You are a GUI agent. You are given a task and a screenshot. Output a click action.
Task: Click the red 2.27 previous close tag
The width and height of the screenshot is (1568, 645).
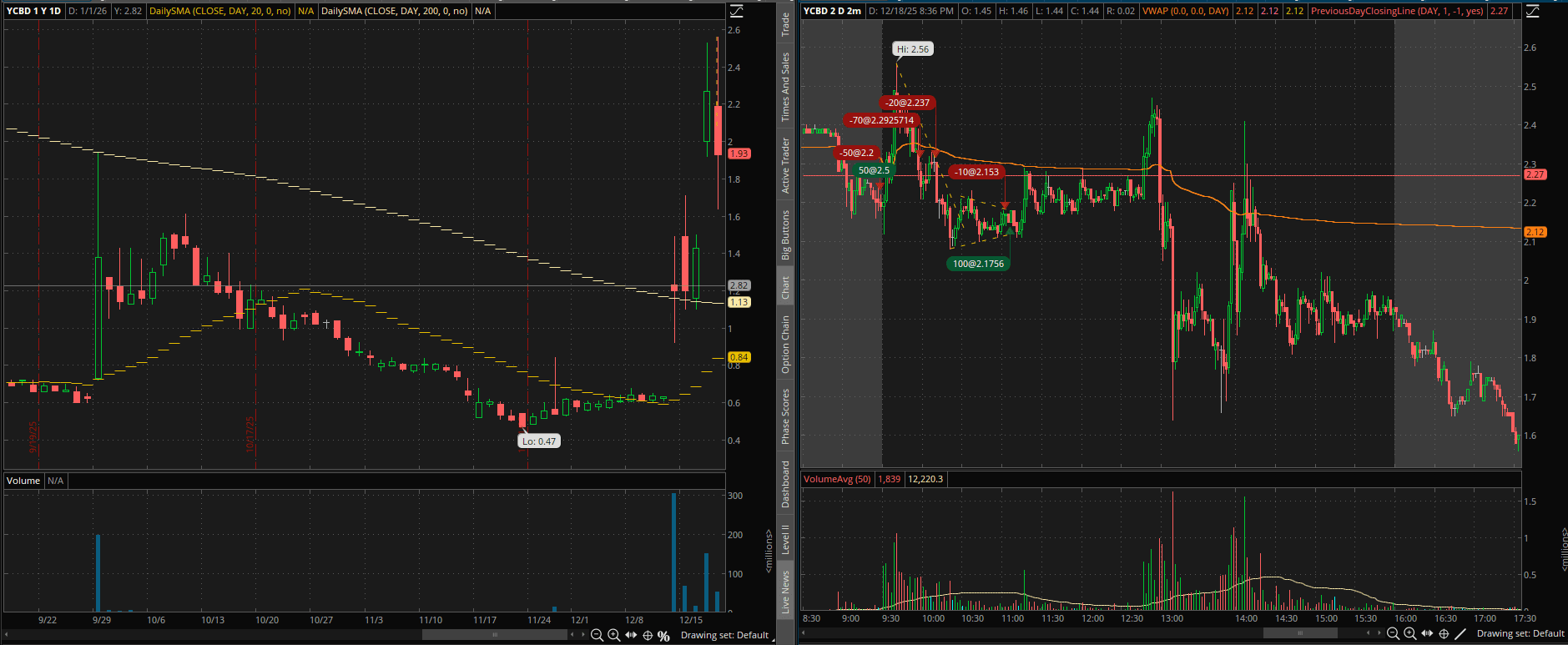1535,174
